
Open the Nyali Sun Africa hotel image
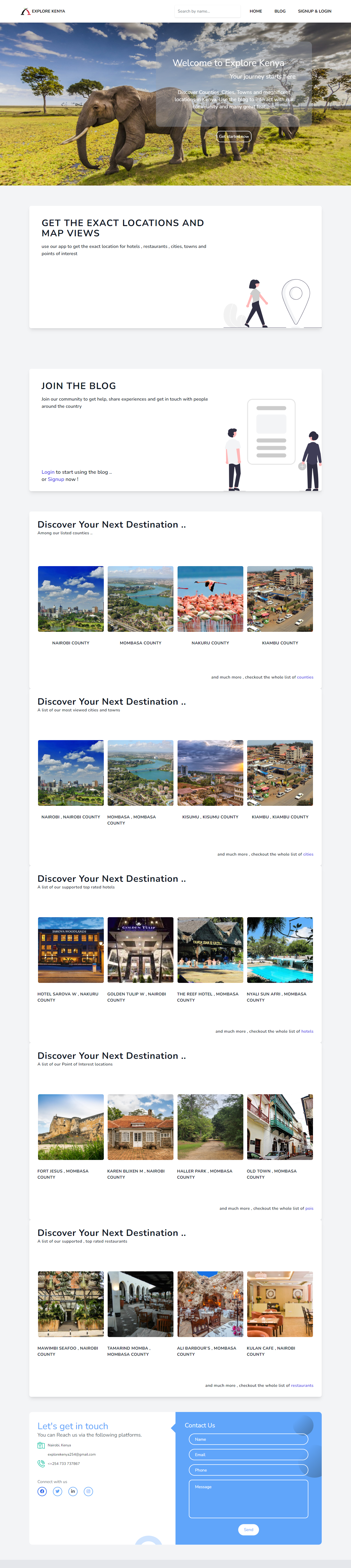[280, 950]
